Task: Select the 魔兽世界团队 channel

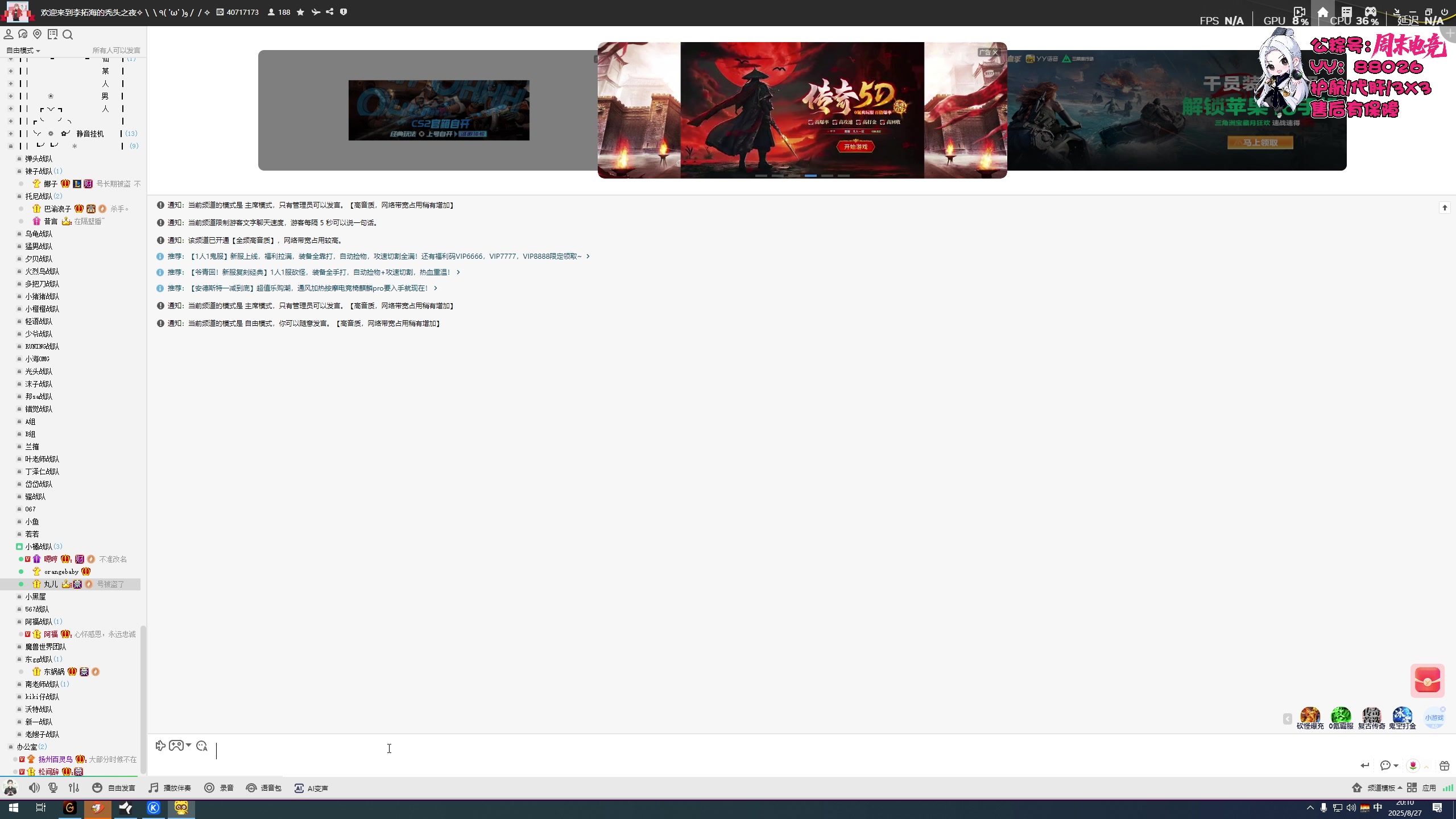Action: point(45,647)
